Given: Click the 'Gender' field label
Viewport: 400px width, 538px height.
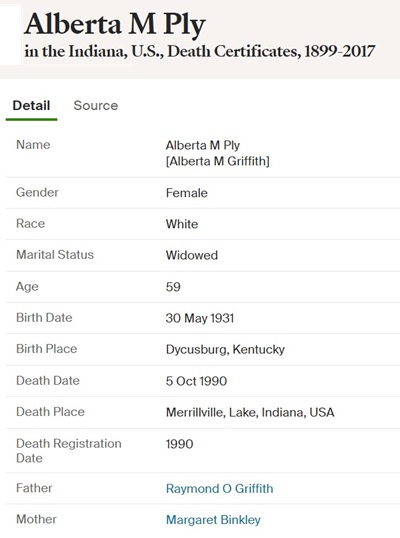Looking at the screenshot, I should [x=37, y=192].
